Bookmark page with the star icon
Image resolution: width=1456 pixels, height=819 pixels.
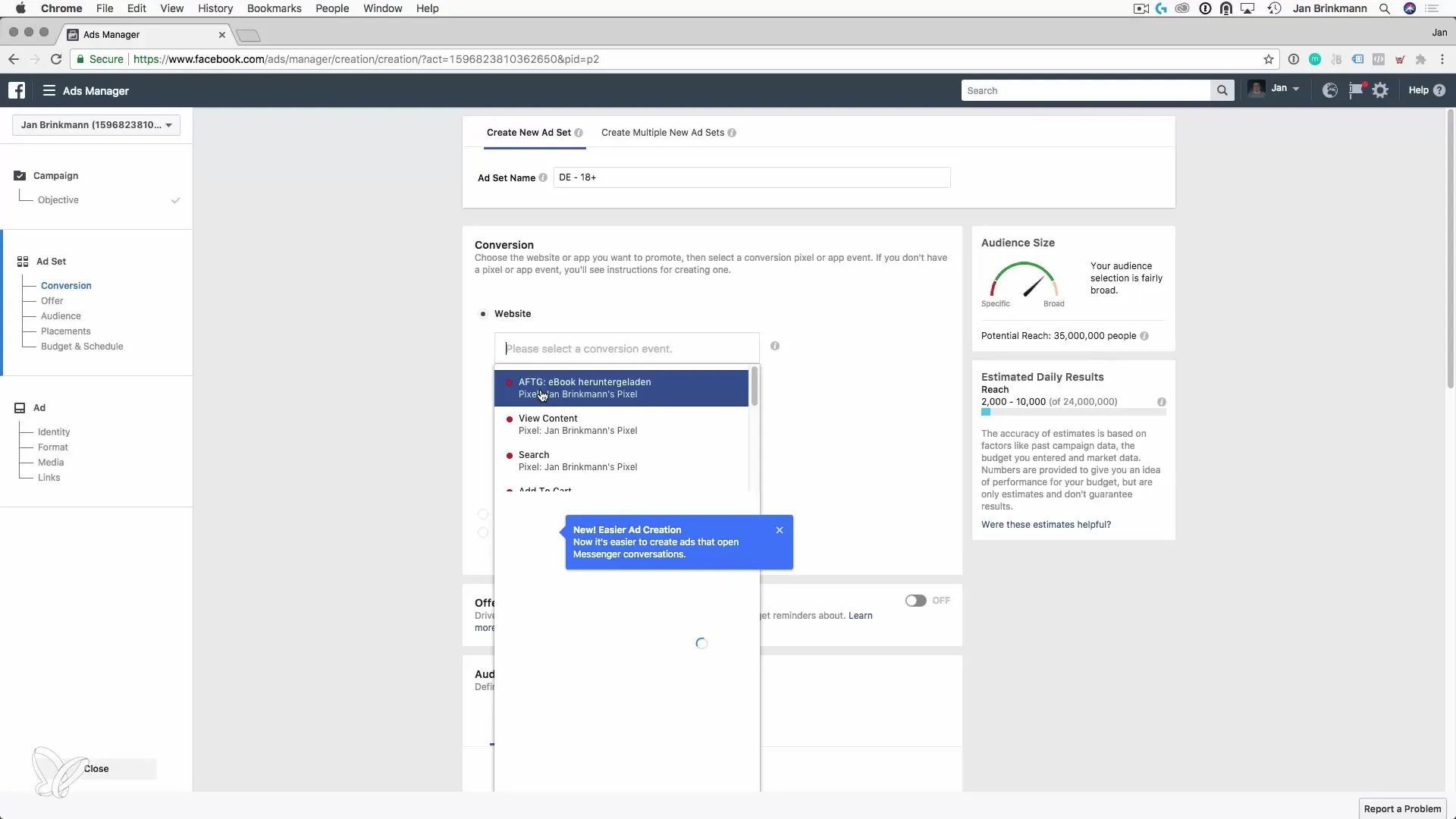coord(1268,59)
